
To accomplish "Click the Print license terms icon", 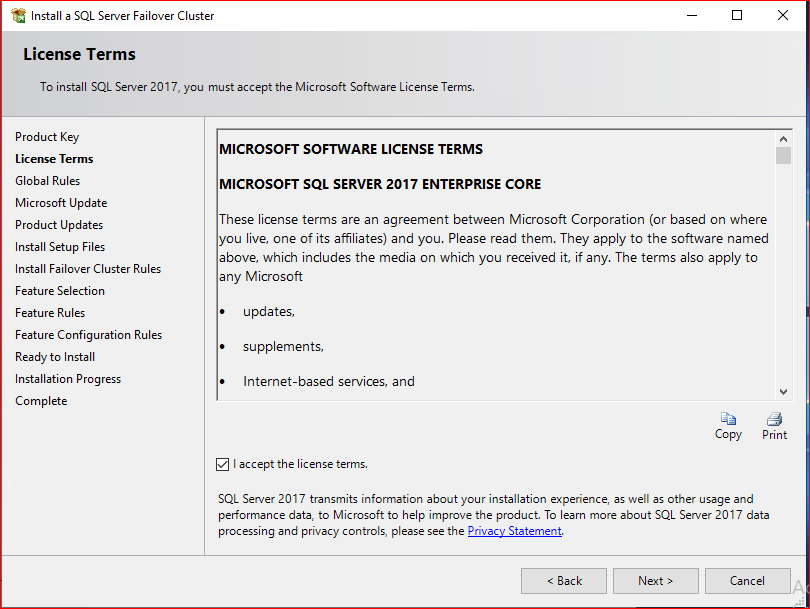I will coord(774,419).
